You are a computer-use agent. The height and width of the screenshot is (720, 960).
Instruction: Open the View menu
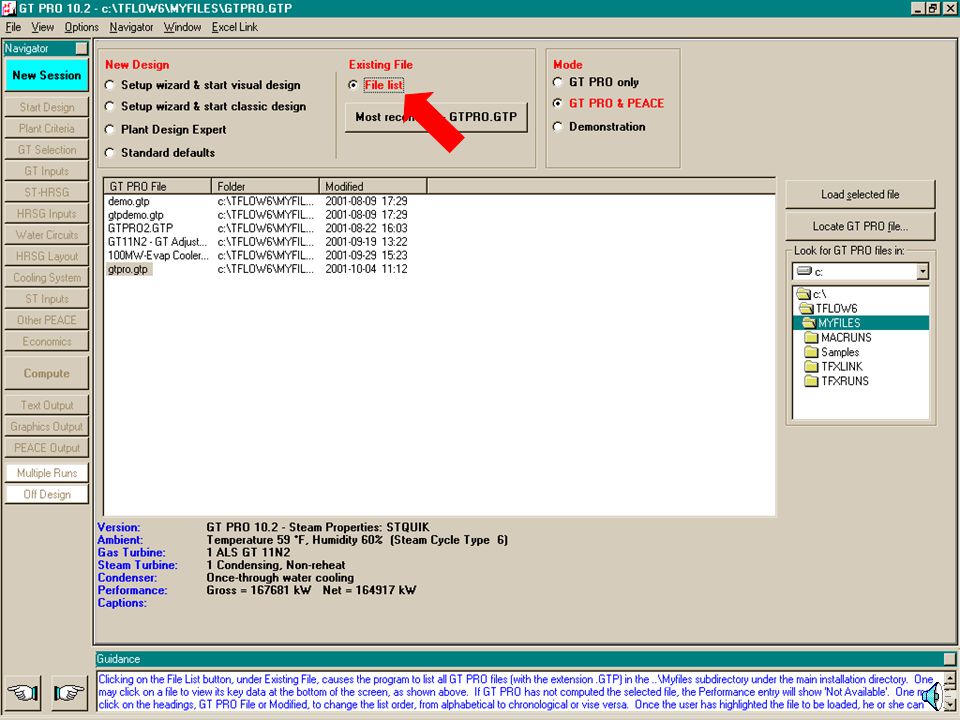tap(43, 27)
